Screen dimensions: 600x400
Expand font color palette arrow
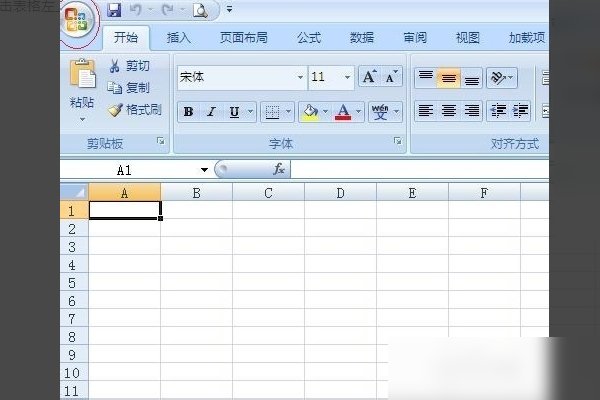pos(359,112)
